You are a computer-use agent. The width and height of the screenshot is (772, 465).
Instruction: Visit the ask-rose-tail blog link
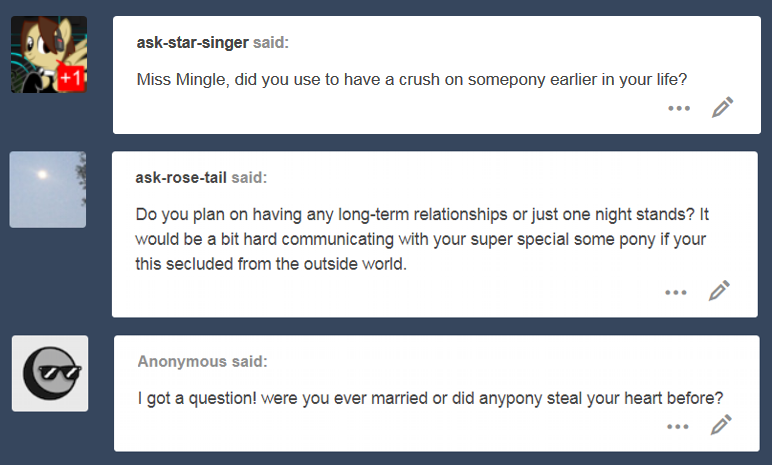click(181, 178)
